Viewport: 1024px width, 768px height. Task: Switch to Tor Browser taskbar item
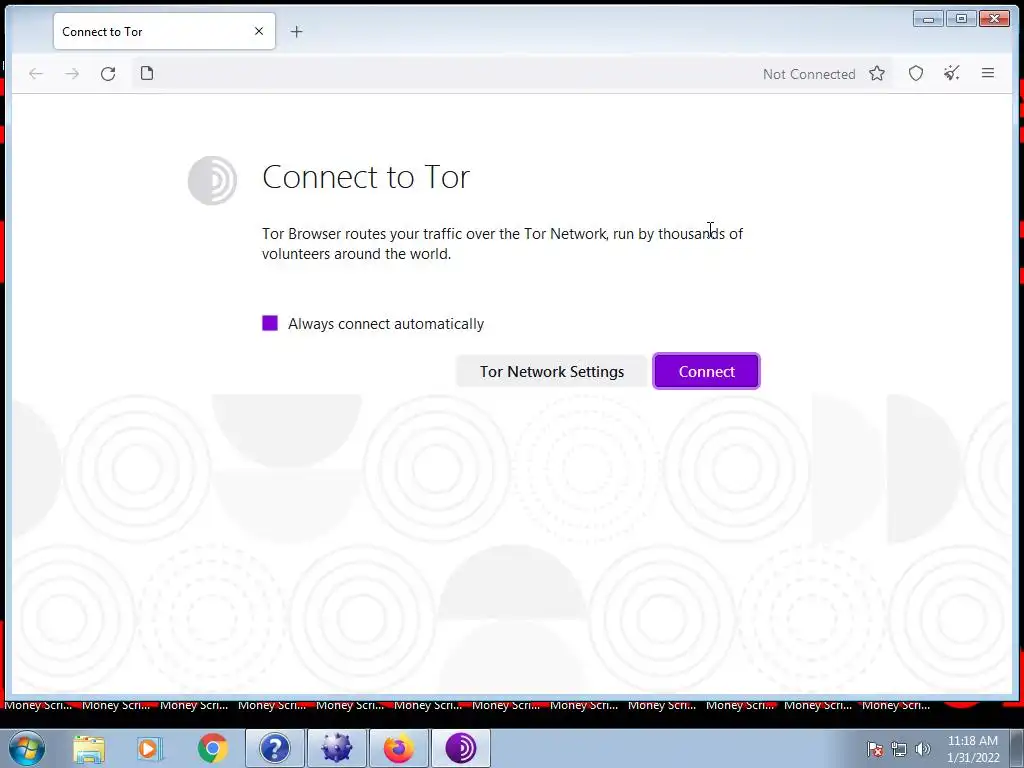click(x=461, y=748)
